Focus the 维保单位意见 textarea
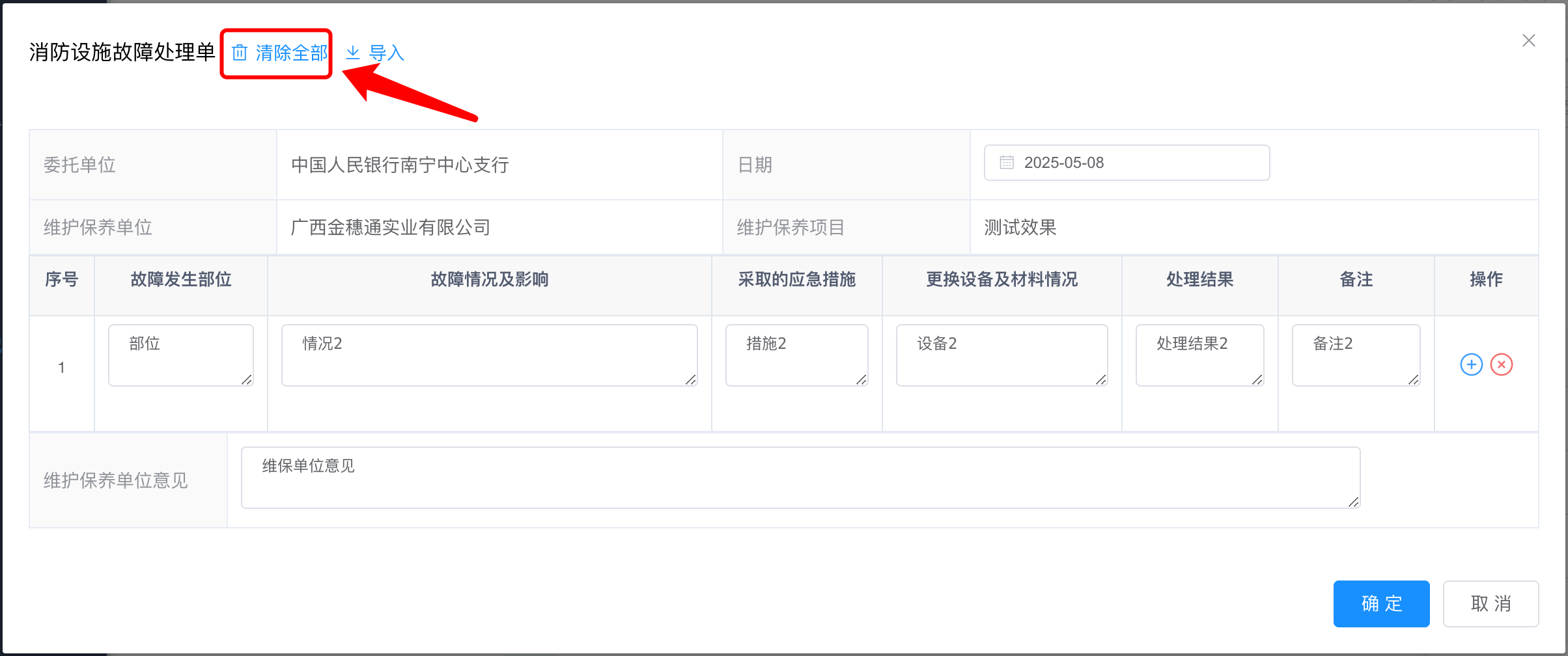 point(801,478)
